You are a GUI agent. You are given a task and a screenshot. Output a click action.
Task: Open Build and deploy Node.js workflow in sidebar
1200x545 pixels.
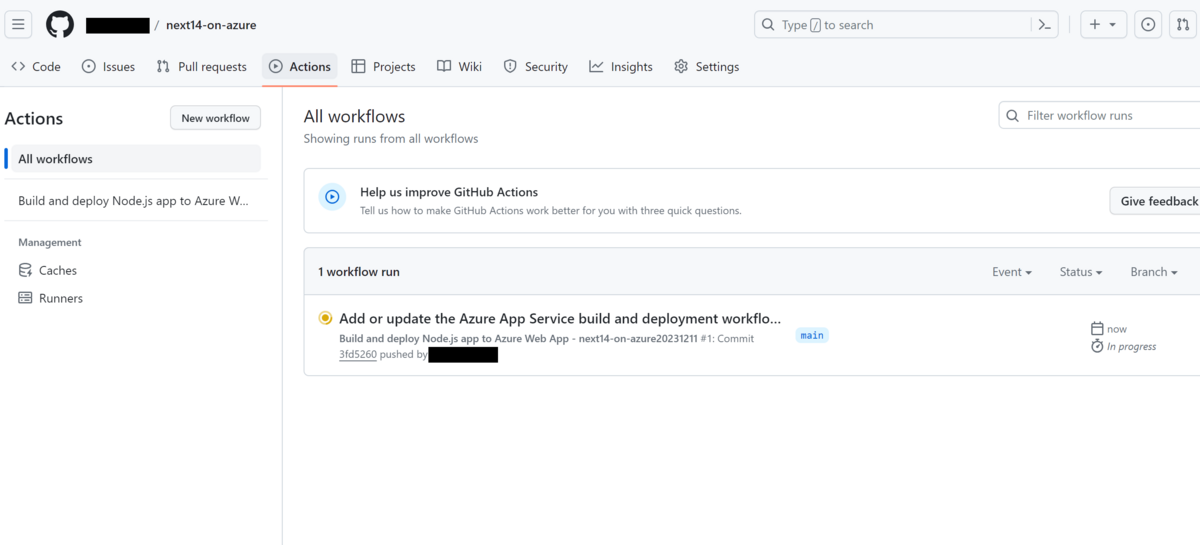click(134, 200)
